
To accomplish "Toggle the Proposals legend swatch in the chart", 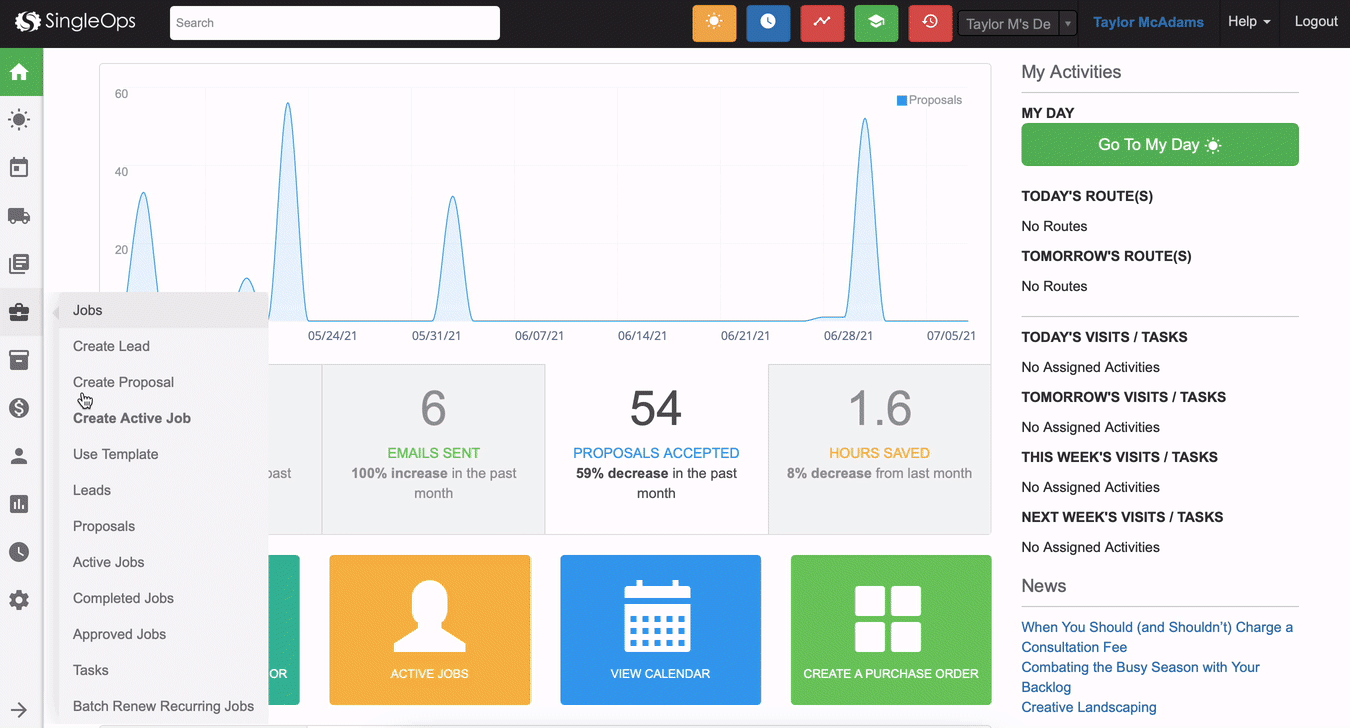I will (x=902, y=100).
